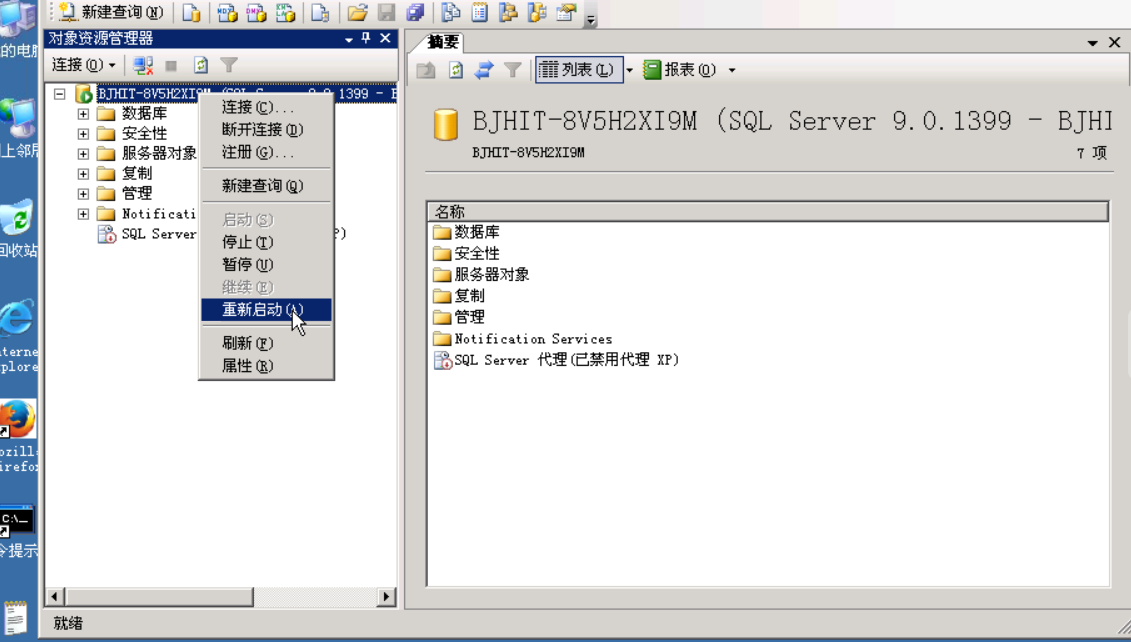
Task: Click the Refresh icon in Object Explorer
Action: [x=201, y=66]
